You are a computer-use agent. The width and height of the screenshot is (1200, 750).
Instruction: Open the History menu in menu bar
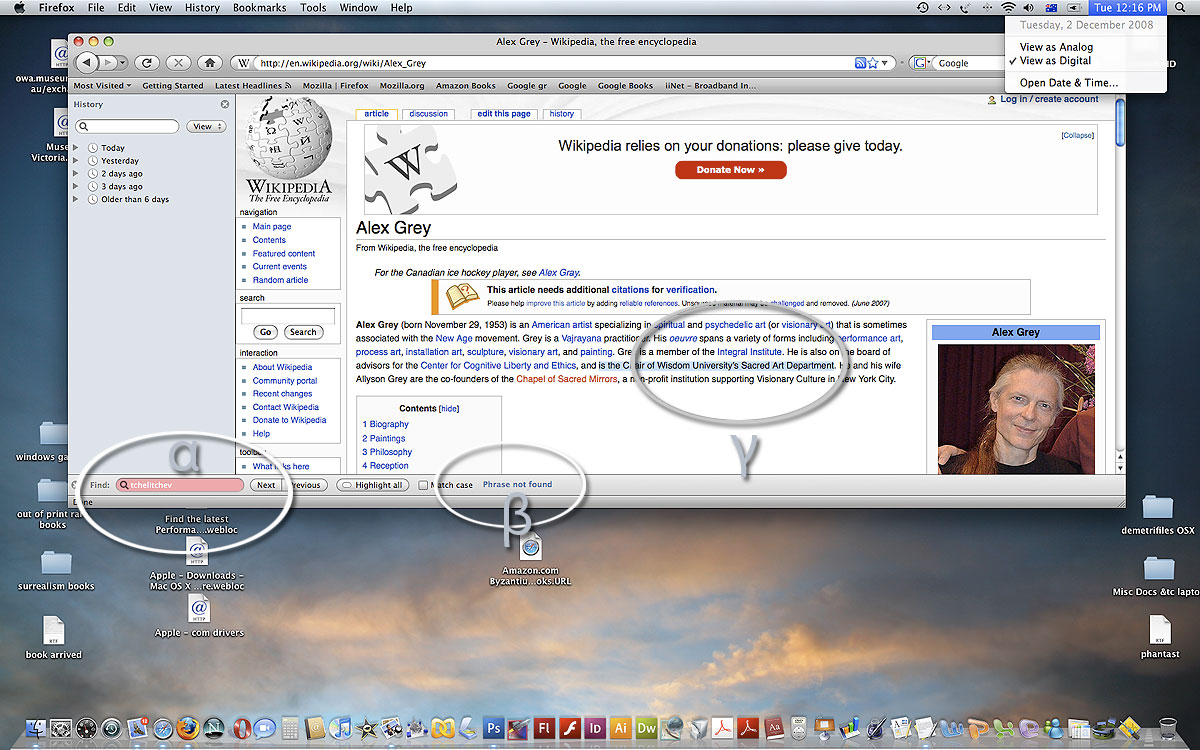202,7
